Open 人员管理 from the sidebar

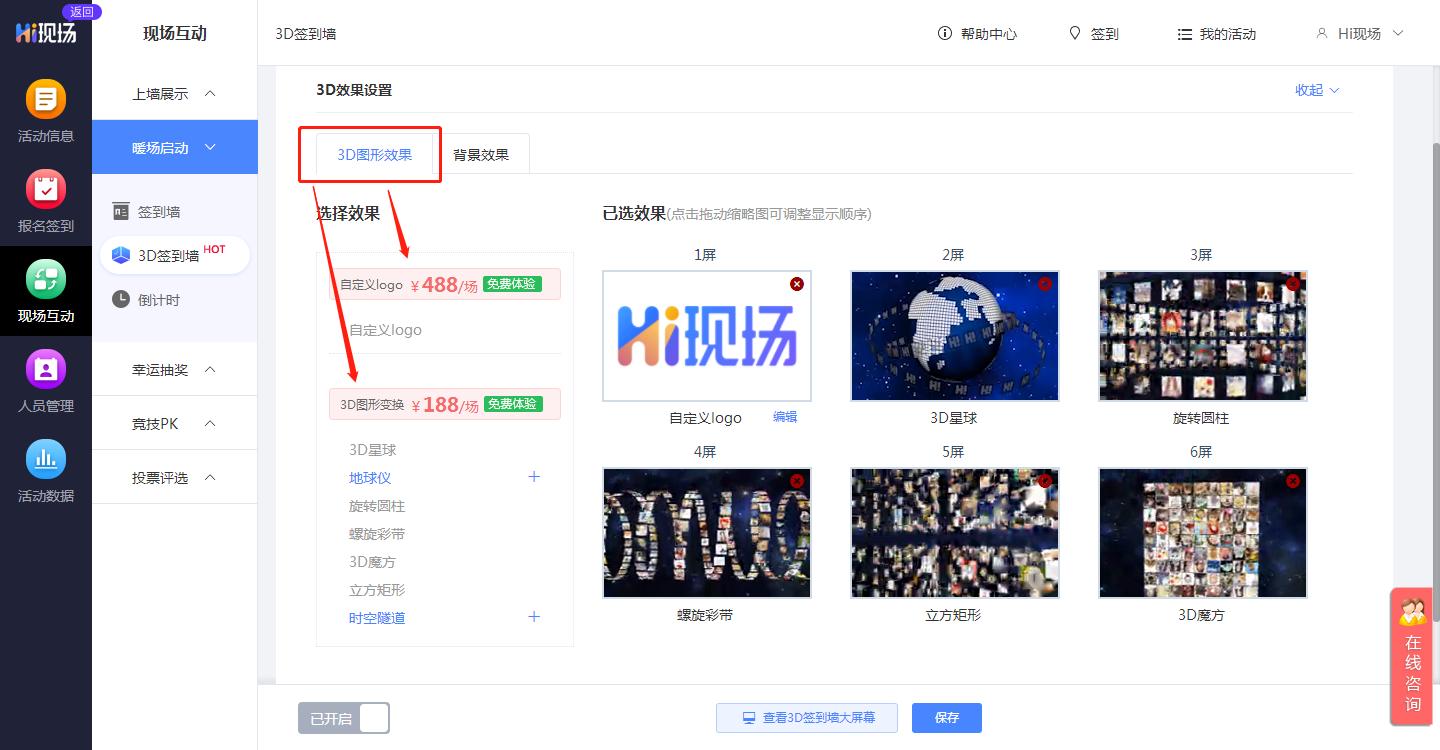[46, 380]
